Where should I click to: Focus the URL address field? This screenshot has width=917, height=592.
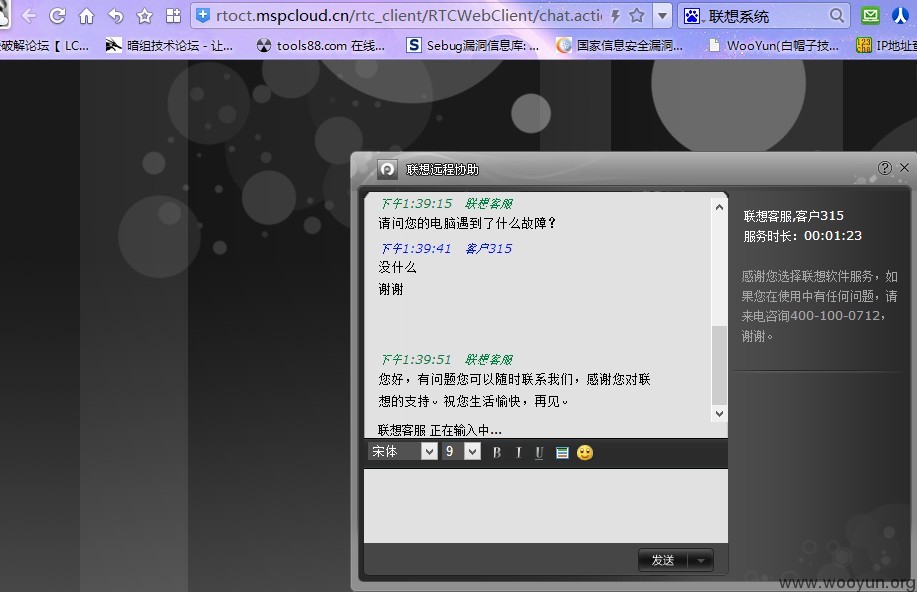click(x=409, y=16)
